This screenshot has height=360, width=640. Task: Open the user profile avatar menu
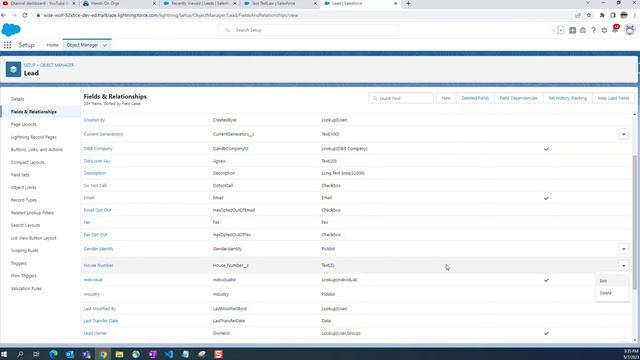coord(630,30)
